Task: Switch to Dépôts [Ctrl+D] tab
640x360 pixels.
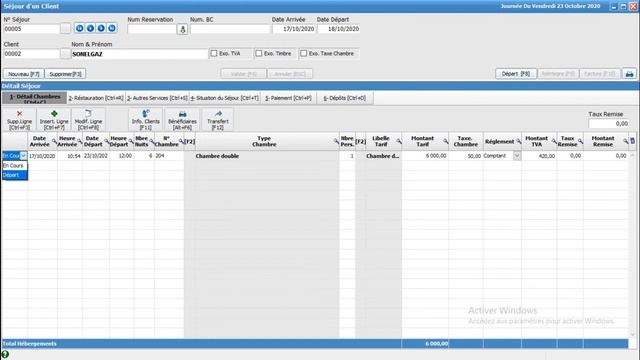Action: coord(344,98)
